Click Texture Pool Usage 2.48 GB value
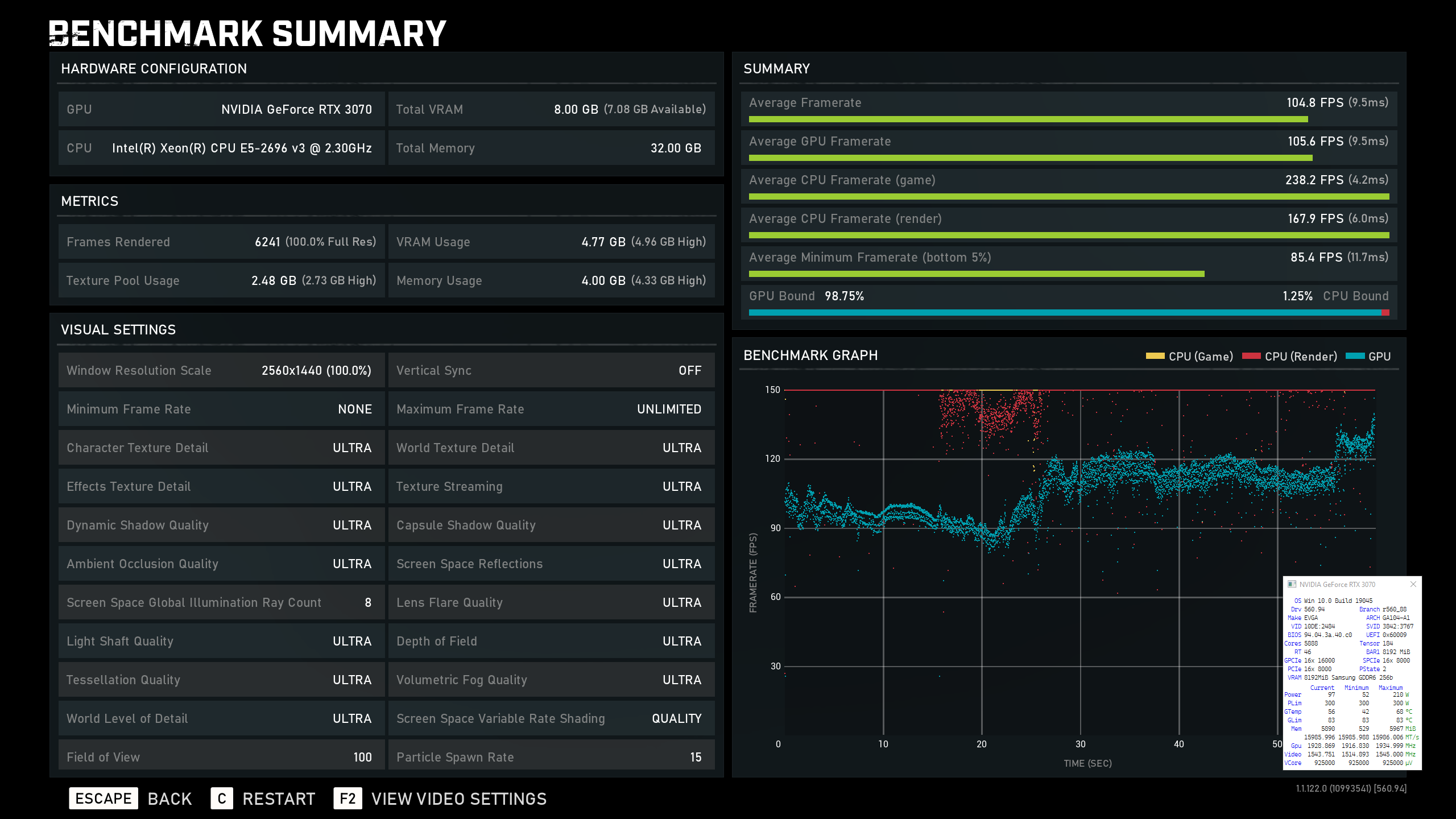The height and width of the screenshot is (819, 1456). click(274, 280)
